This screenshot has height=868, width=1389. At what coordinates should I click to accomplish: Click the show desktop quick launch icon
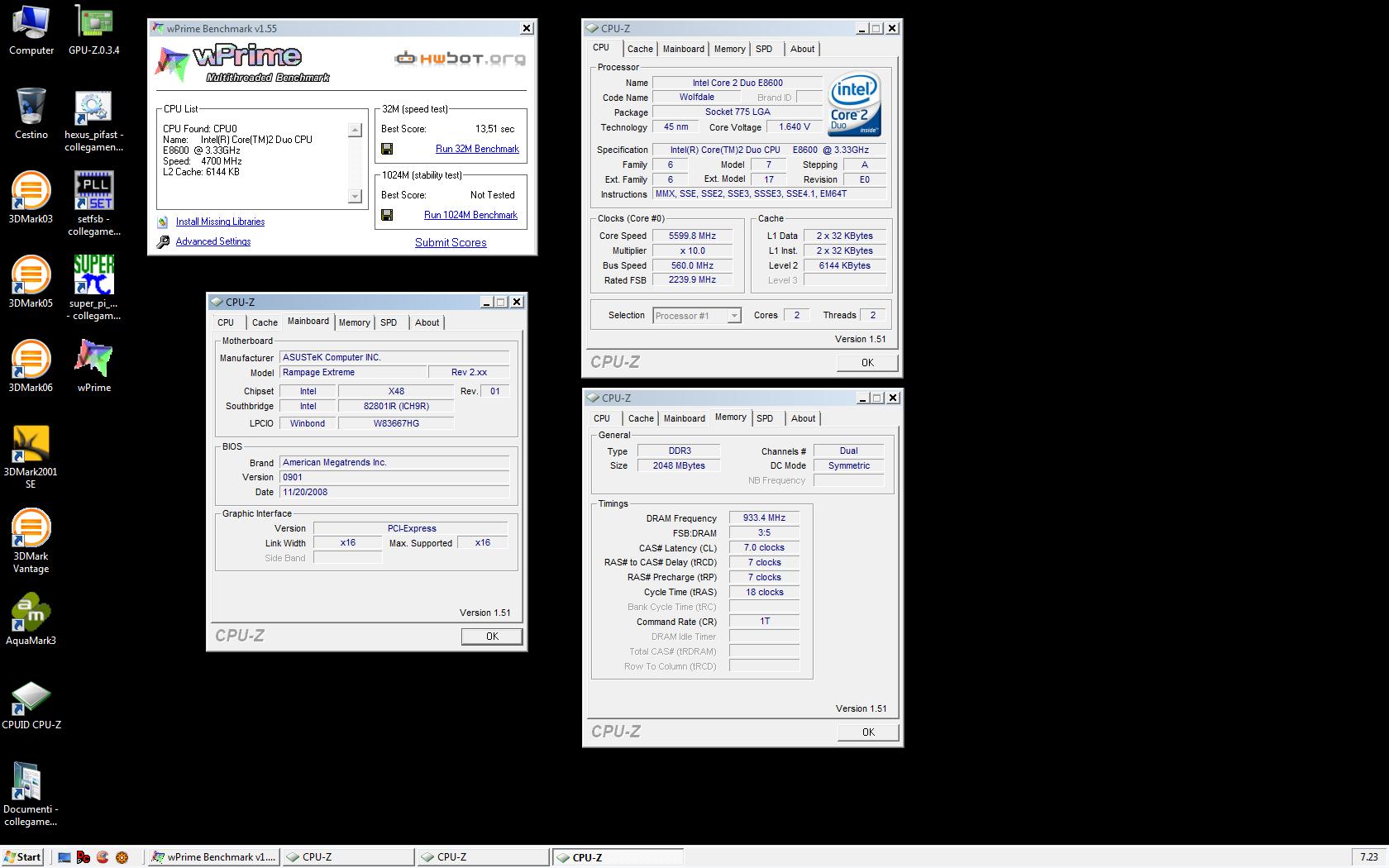[64, 857]
